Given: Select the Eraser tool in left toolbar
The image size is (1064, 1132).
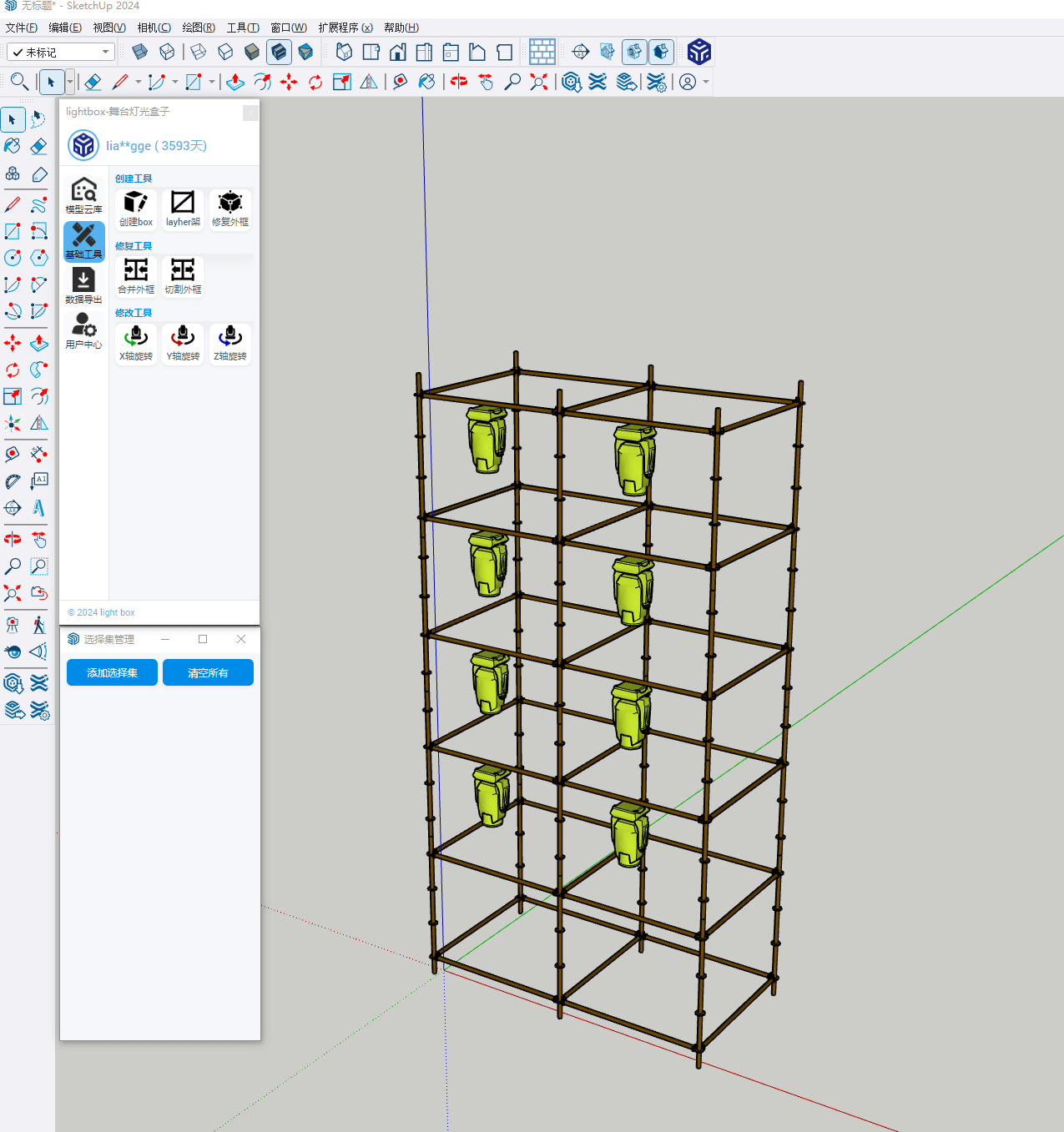Looking at the screenshot, I should point(39,147).
